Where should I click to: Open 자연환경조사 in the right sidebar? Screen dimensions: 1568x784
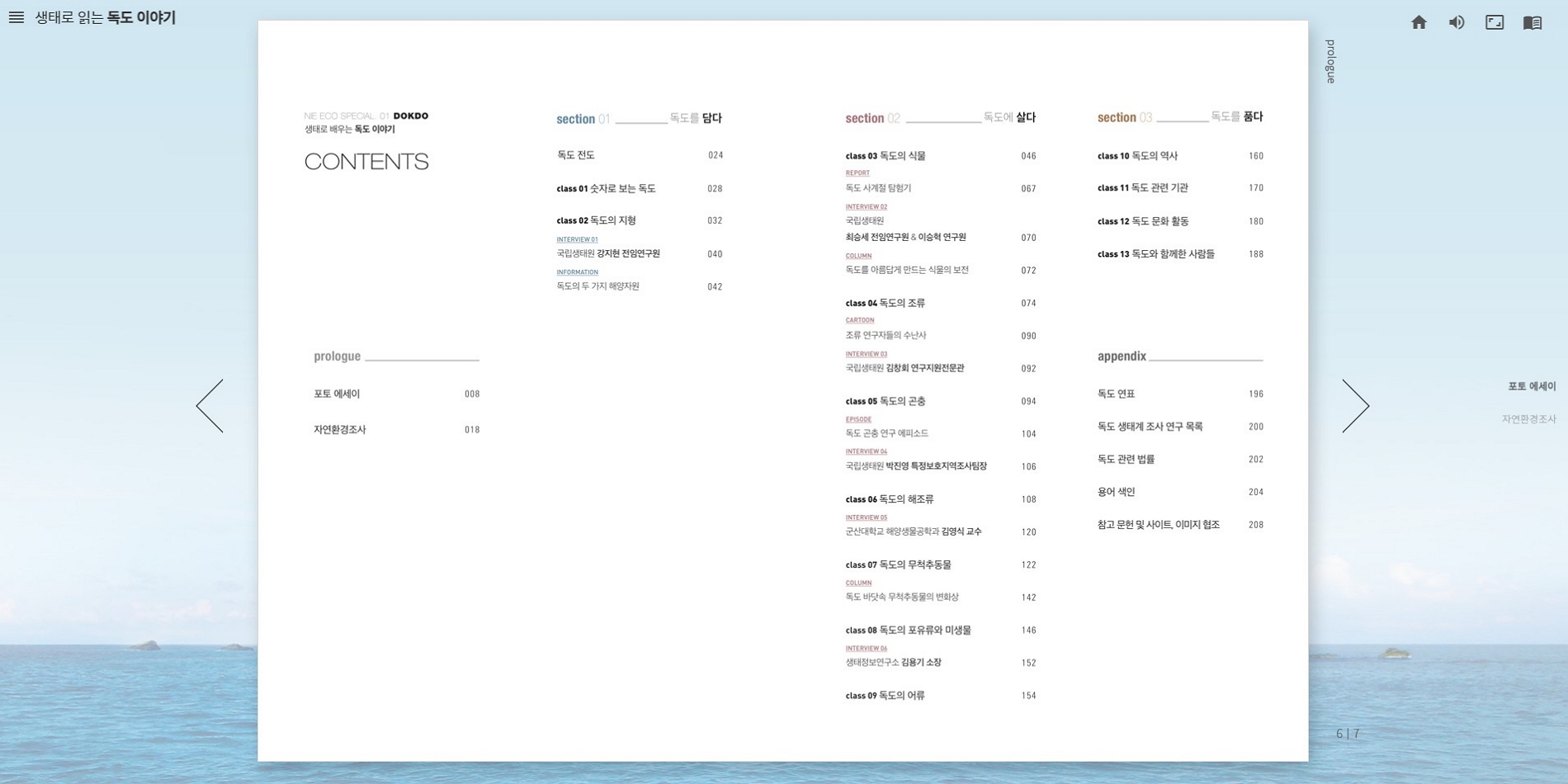1528,419
